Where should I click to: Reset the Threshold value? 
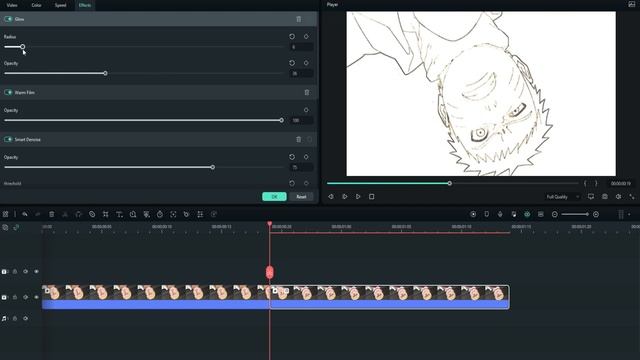pyautogui.click(x=292, y=183)
